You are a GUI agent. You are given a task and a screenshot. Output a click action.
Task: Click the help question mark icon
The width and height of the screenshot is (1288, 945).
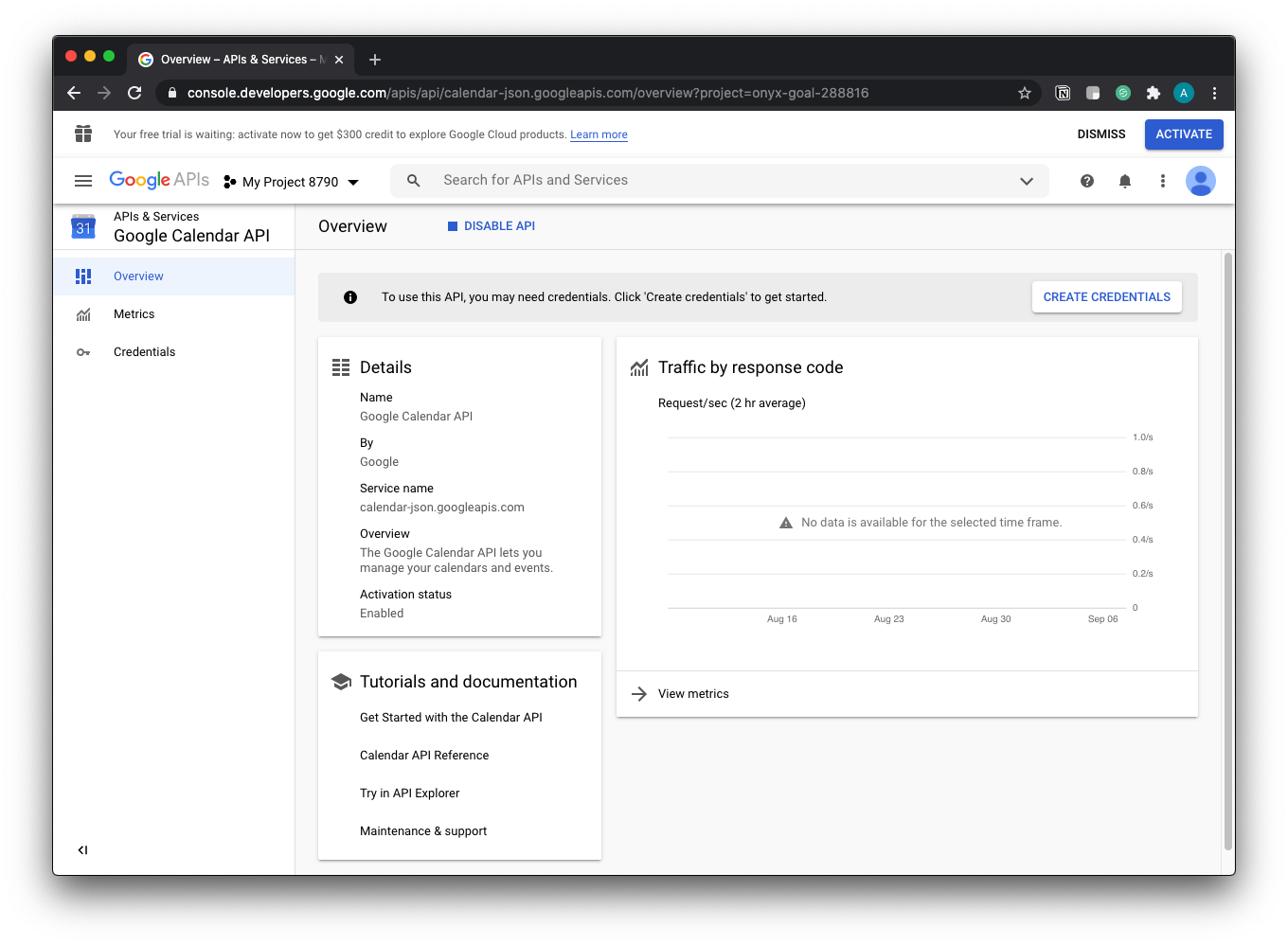pyautogui.click(x=1087, y=181)
